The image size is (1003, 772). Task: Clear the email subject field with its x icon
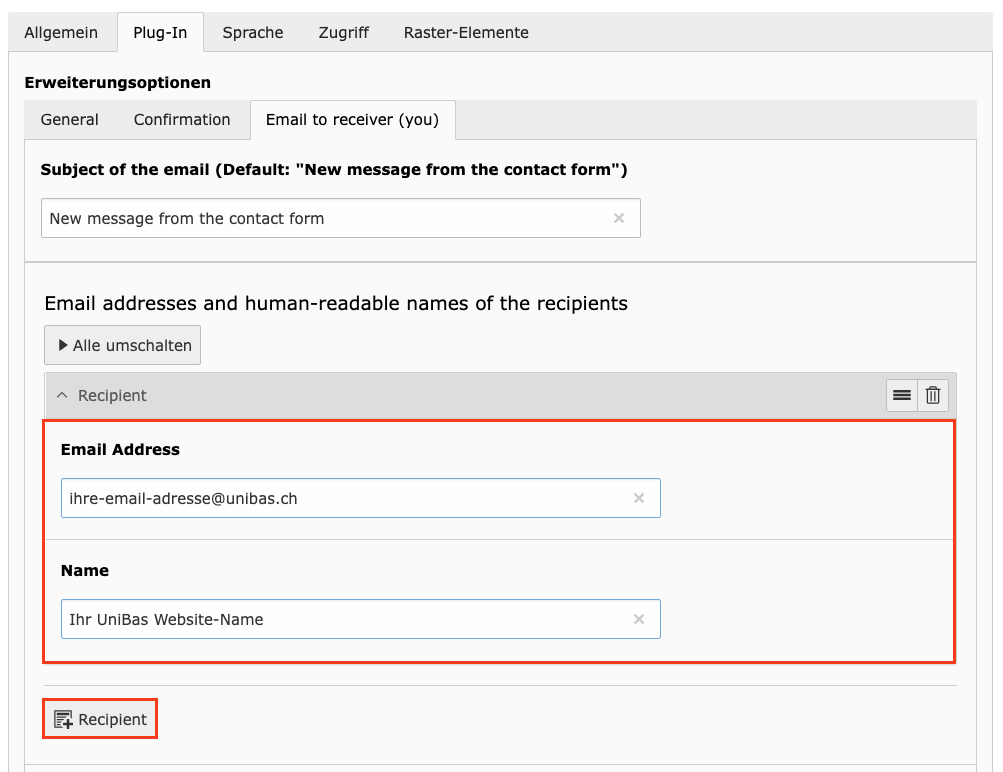tap(619, 218)
